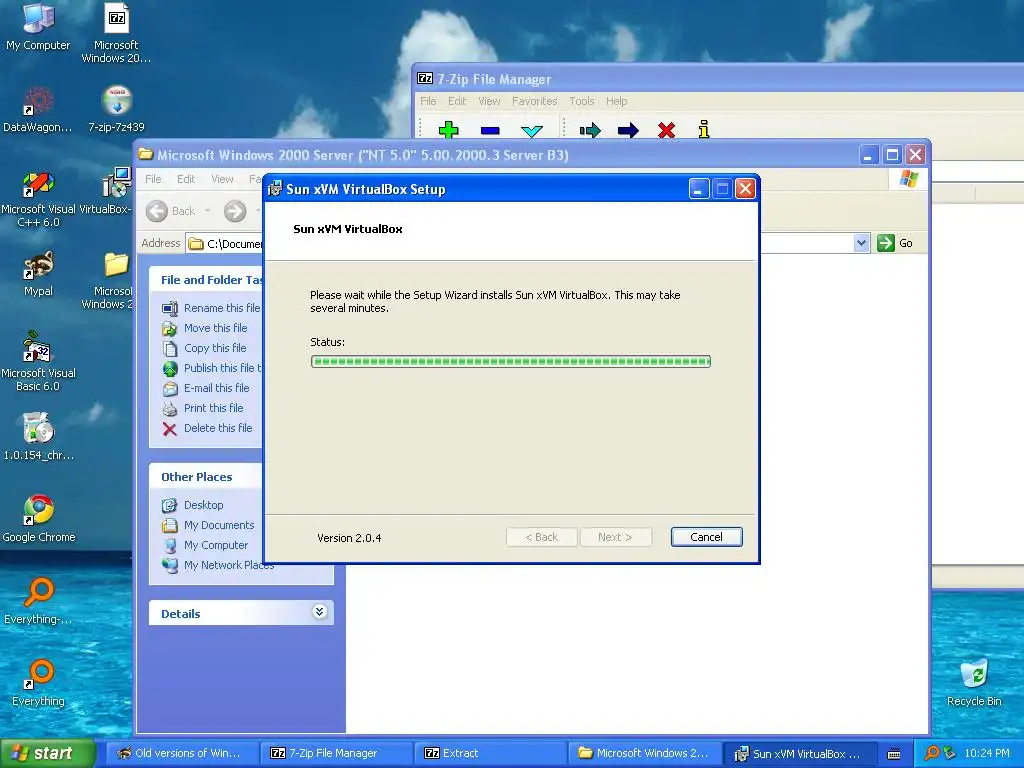The image size is (1024, 768).
Task: Click the Go button next to address bar
Action: click(895, 243)
